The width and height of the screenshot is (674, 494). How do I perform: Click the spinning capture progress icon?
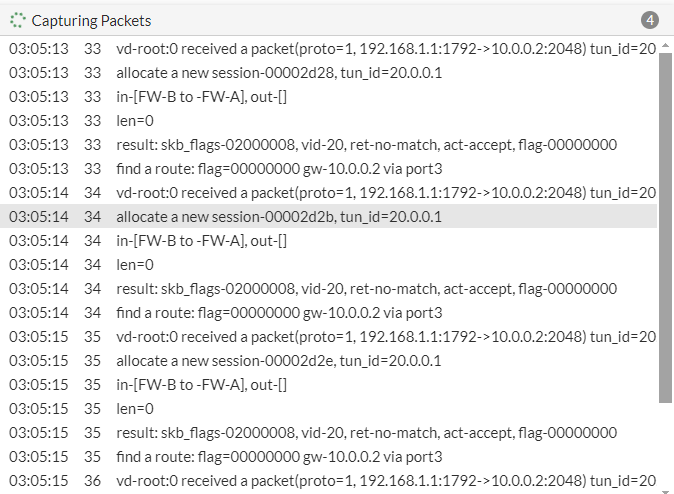pyautogui.click(x=17, y=20)
